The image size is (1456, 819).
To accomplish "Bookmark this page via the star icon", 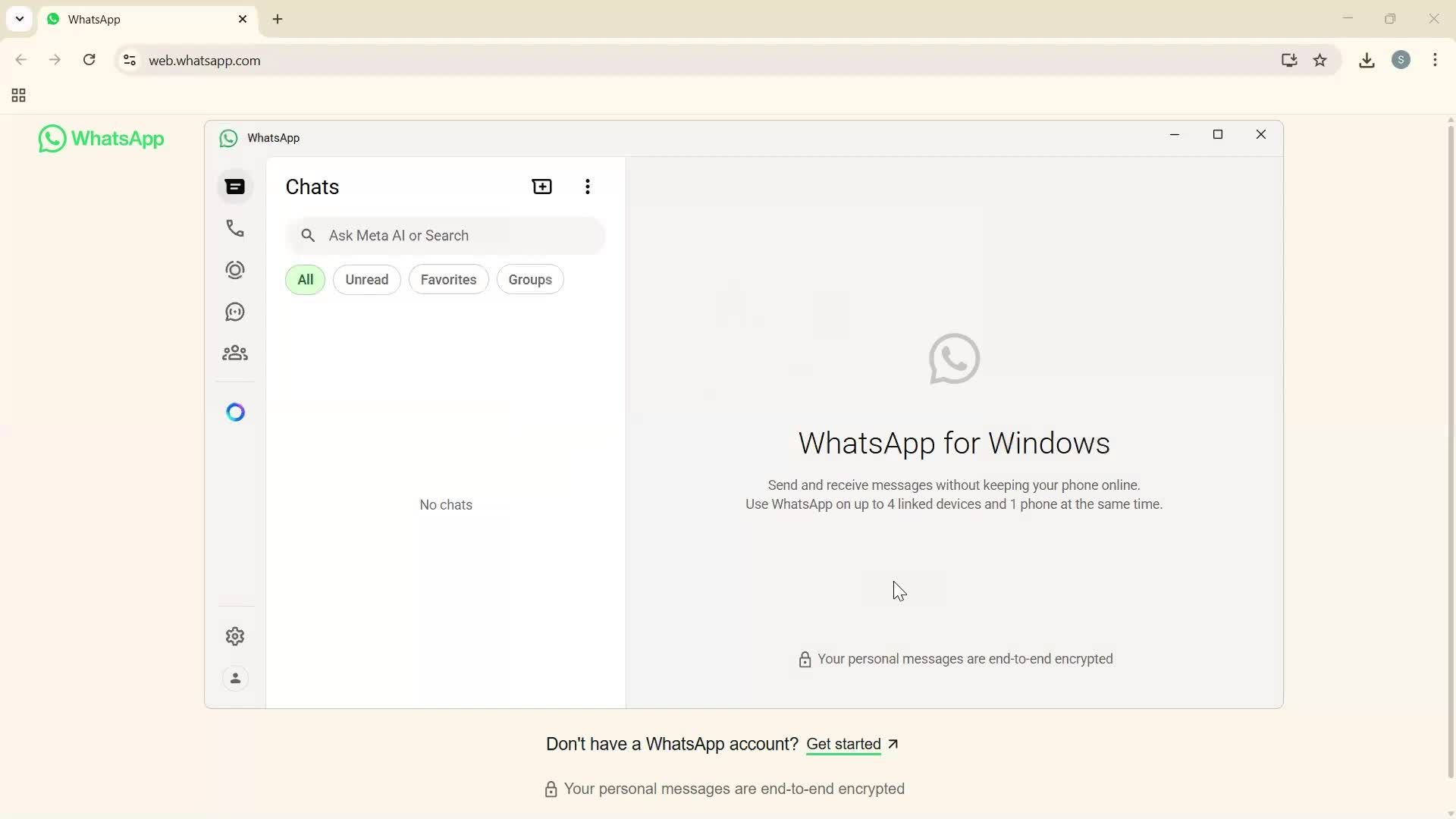I will point(1320,60).
